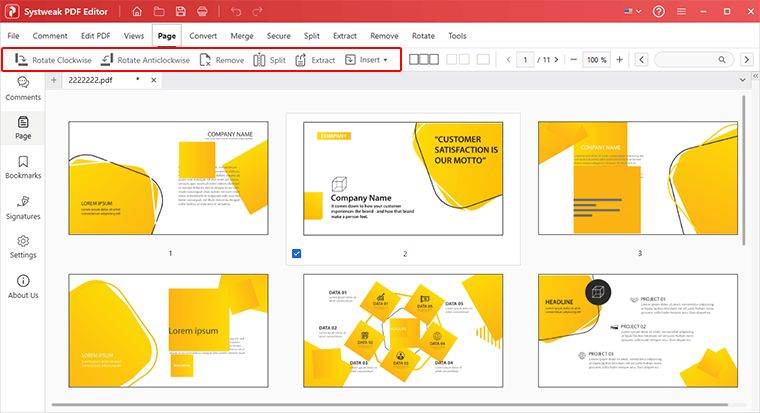Rotate the page Clockwise
Image resolution: width=760 pixels, height=413 pixels.
tap(53, 60)
